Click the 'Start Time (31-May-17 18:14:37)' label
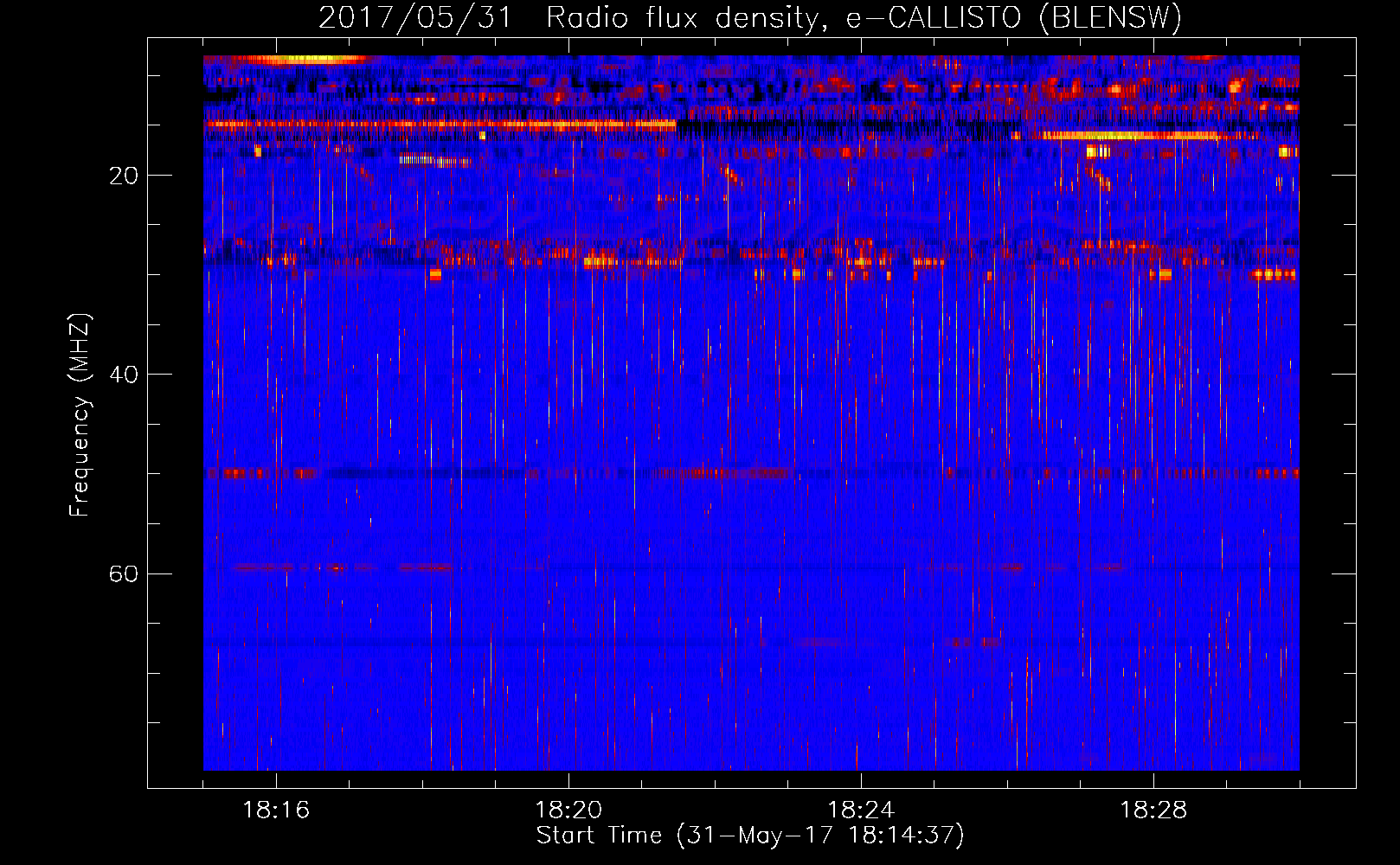The height and width of the screenshot is (865, 1400). coord(750,836)
